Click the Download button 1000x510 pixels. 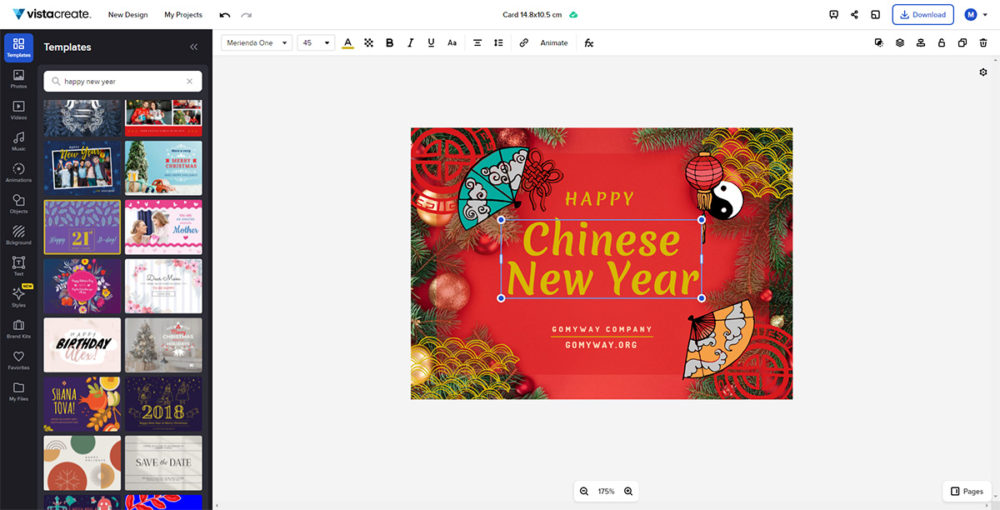tap(923, 15)
